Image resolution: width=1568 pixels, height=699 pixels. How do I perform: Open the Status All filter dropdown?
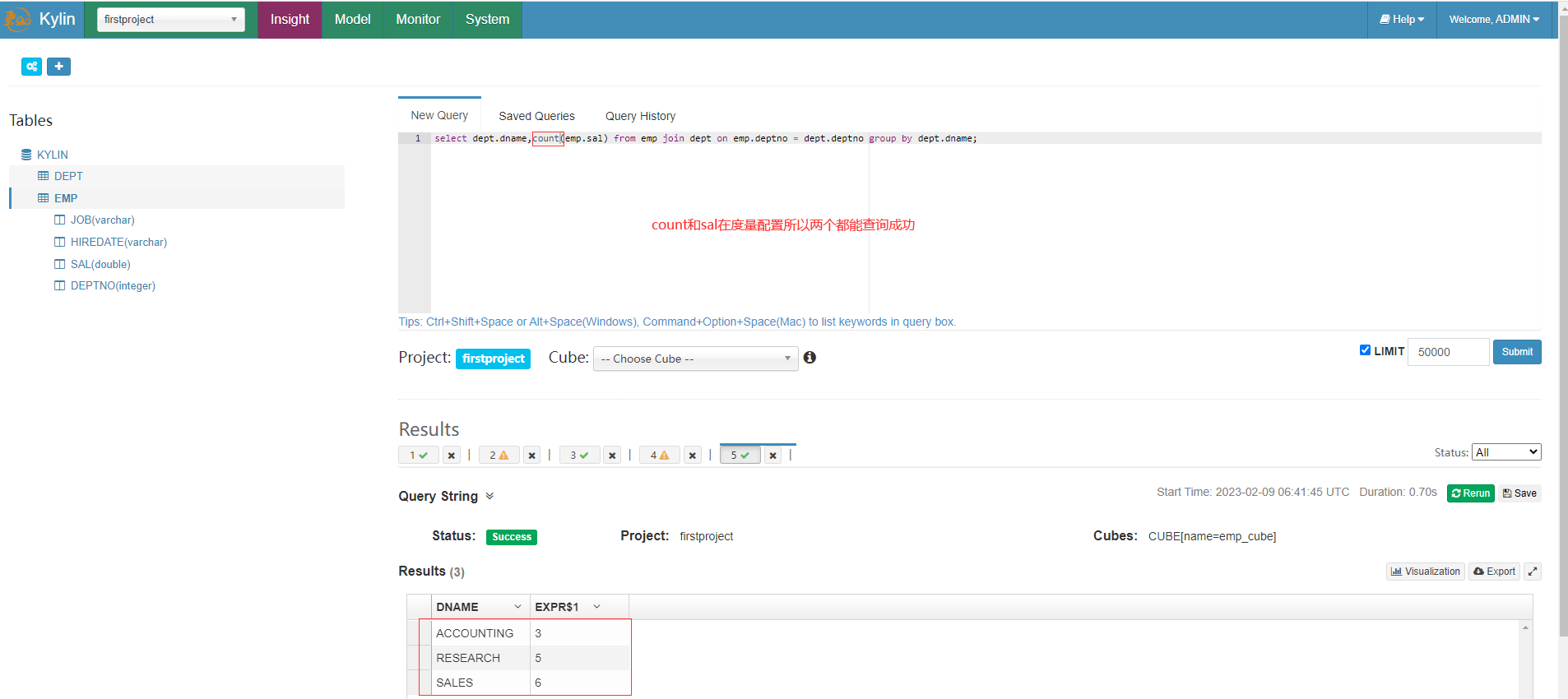1506,452
